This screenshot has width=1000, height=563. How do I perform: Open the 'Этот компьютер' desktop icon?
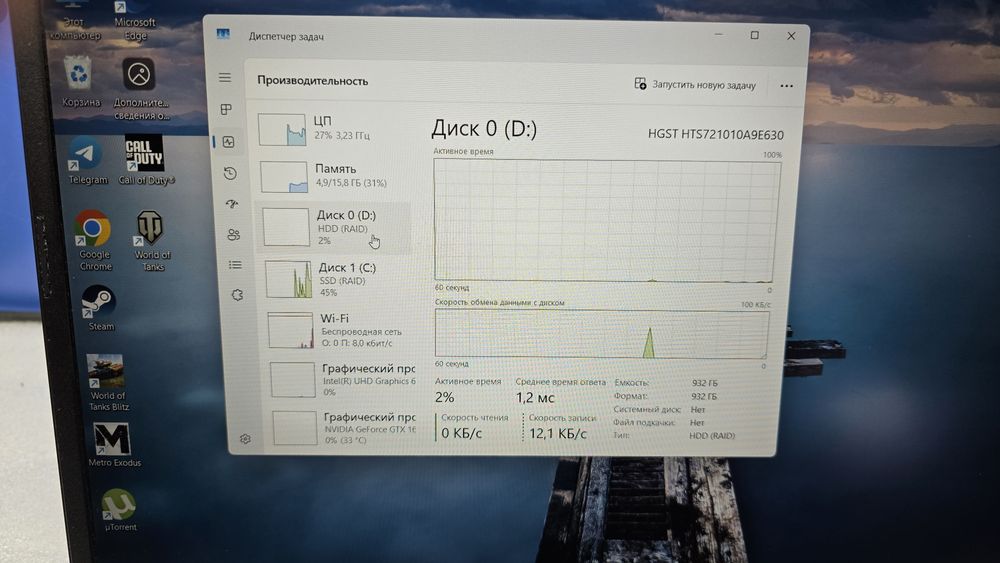pyautogui.click(x=74, y=22)
